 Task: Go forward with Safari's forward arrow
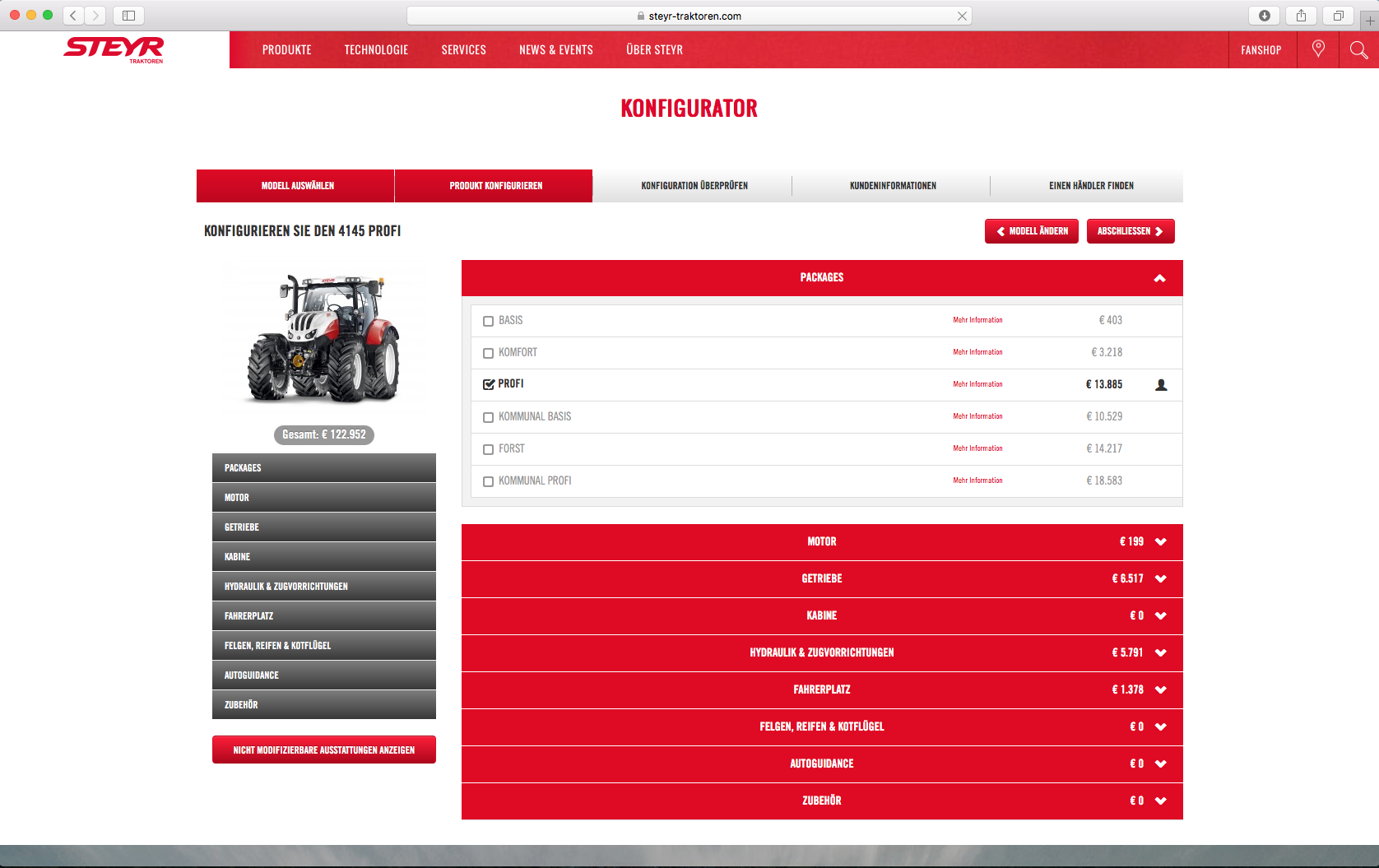tap(95, 15)
